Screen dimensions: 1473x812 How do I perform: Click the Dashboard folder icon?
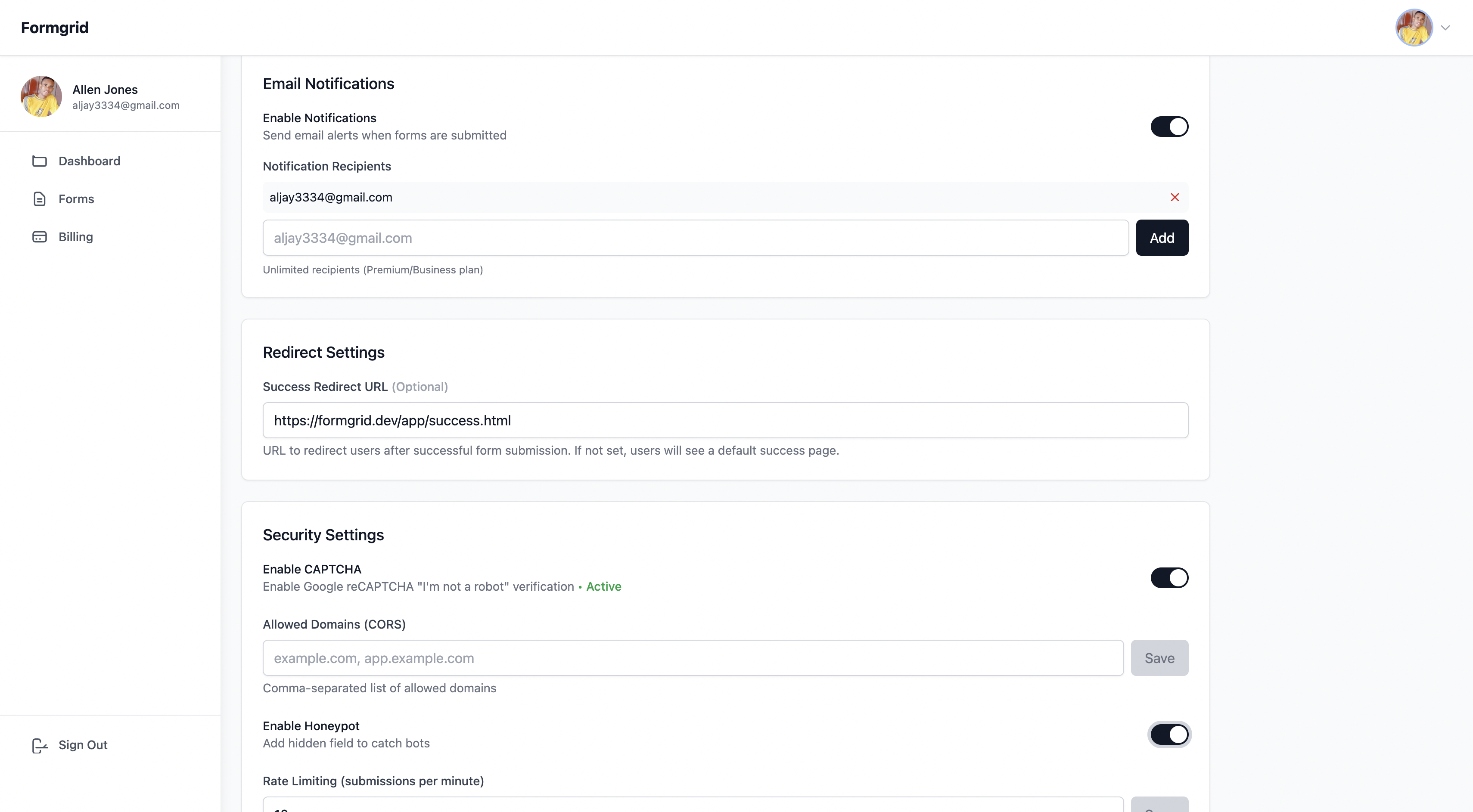coord(40,161)
